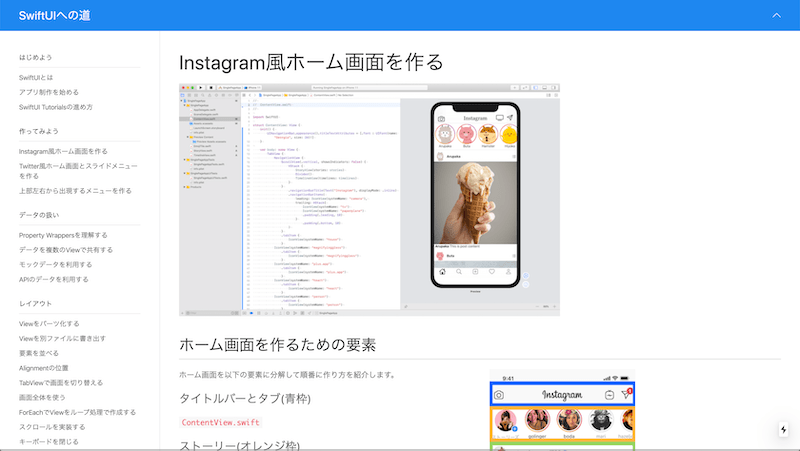Open Viewを別ファイルに書き出す

click(x=62, y=339)
